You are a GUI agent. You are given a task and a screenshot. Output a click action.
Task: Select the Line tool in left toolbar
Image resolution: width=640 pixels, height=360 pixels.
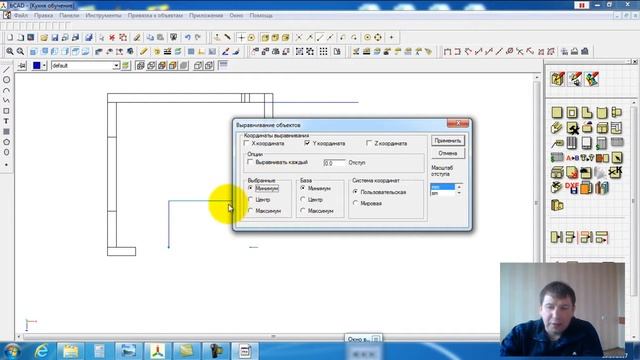pyautogui.click(x=6, y=70)
